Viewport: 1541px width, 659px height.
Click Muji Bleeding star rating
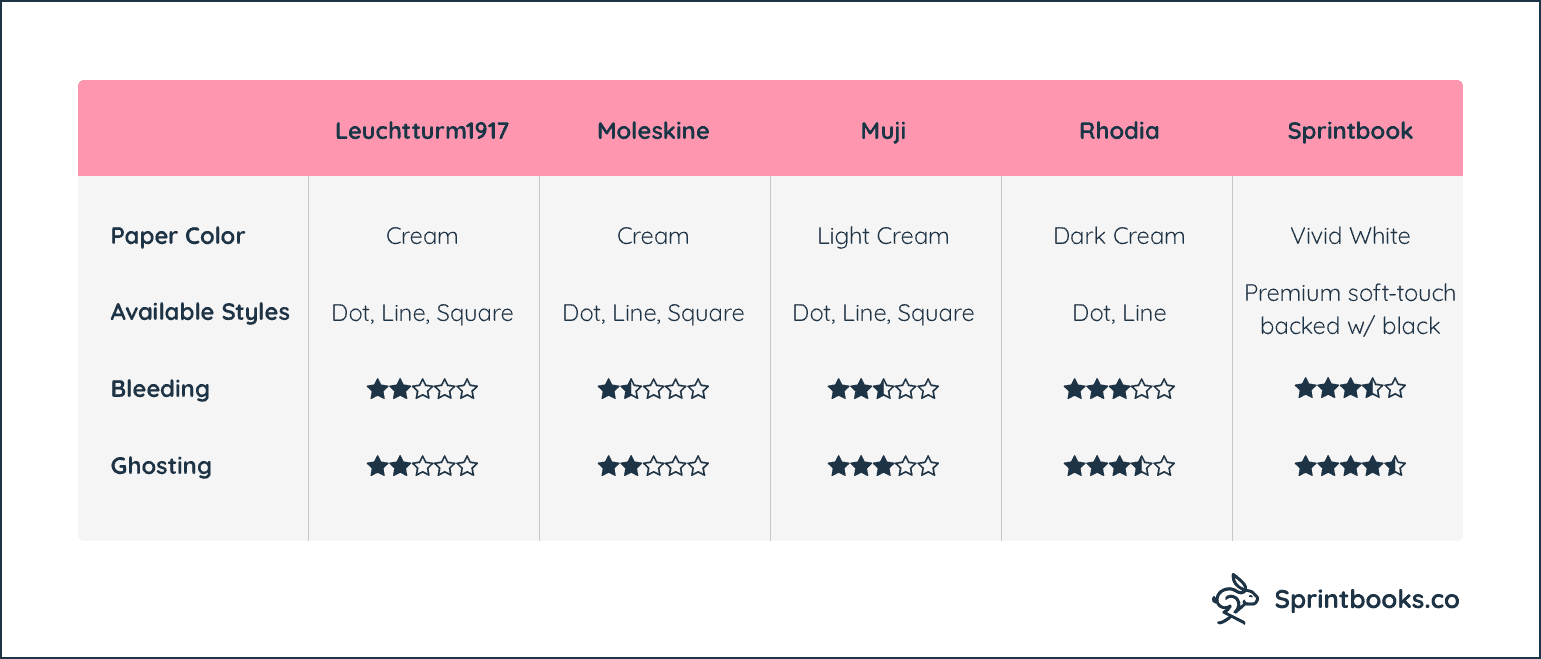(883, 389)
